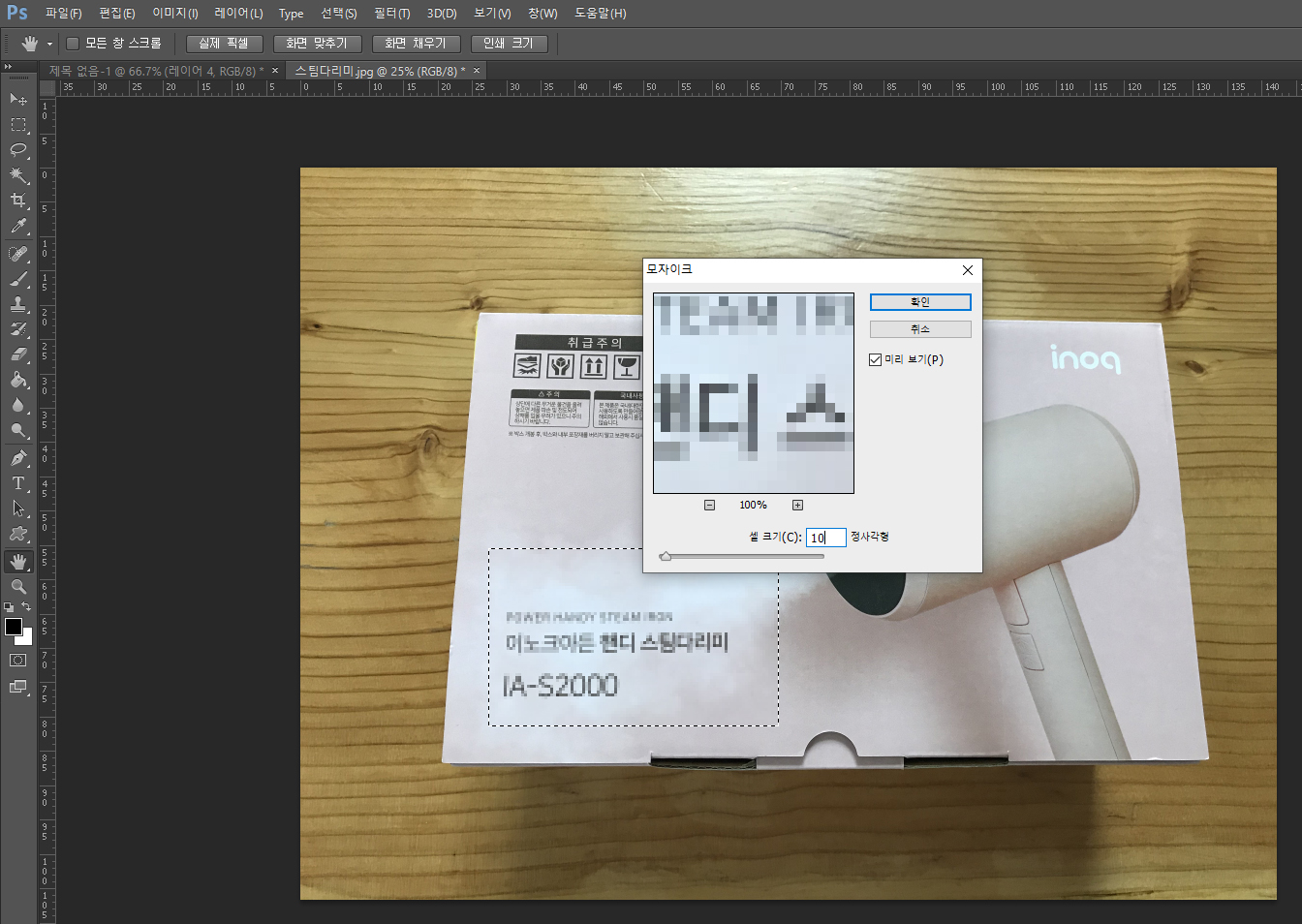1302x924 pixels.
Task: Click 실제 픽셀 button
Action: click(x=224, y=44)
